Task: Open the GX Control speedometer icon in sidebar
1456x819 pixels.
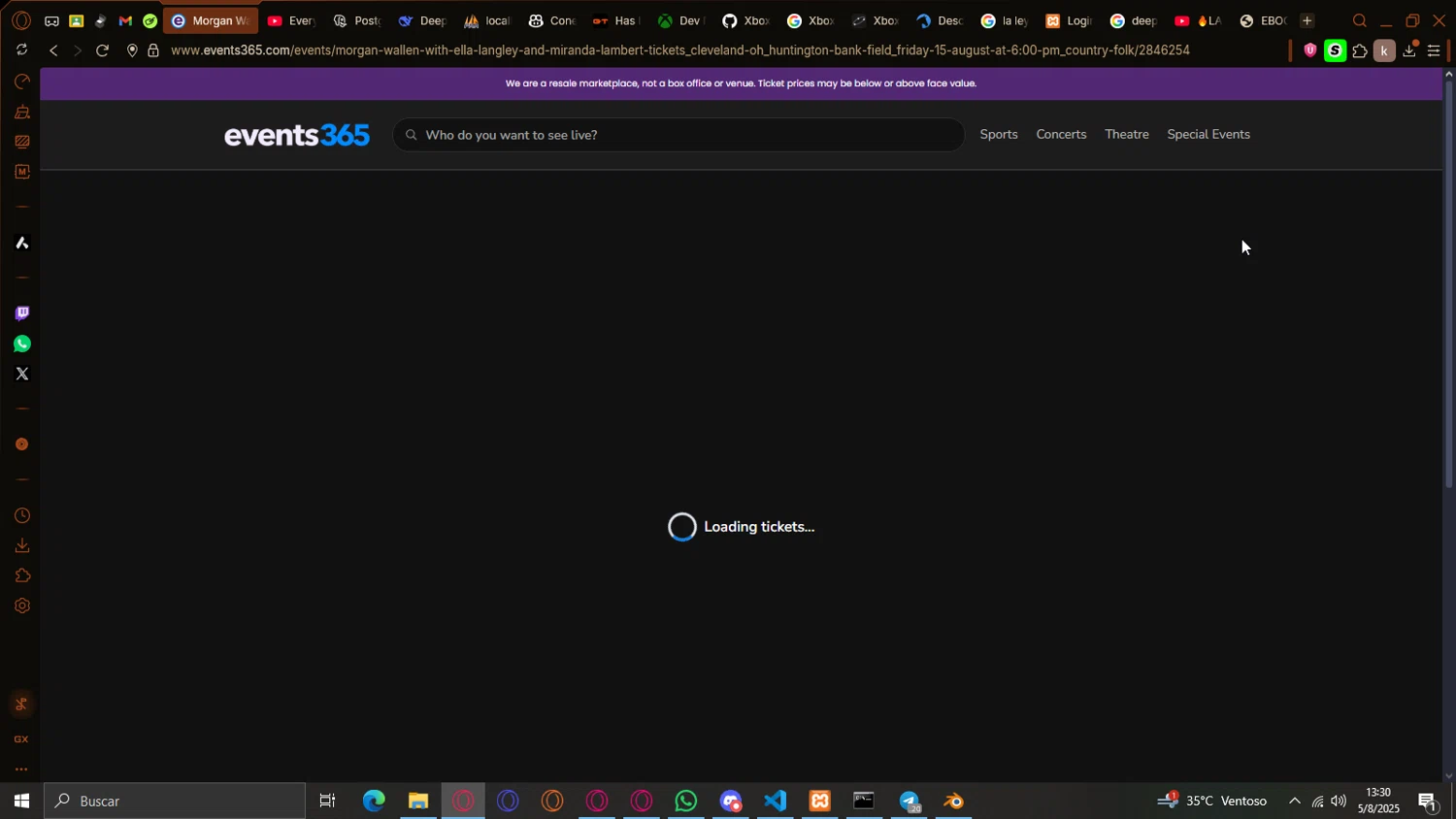Action: 21,82
